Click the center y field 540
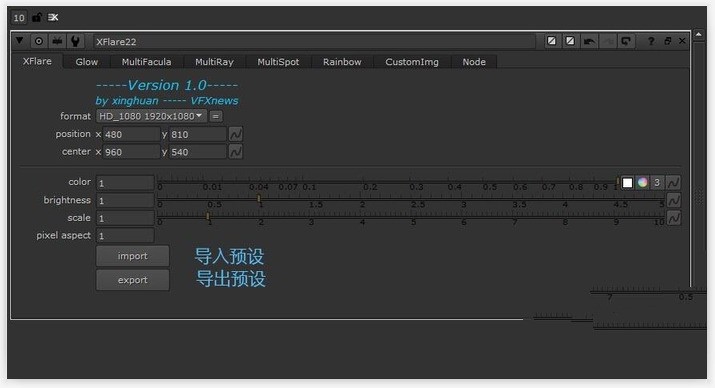 click(x=198, y=152)
